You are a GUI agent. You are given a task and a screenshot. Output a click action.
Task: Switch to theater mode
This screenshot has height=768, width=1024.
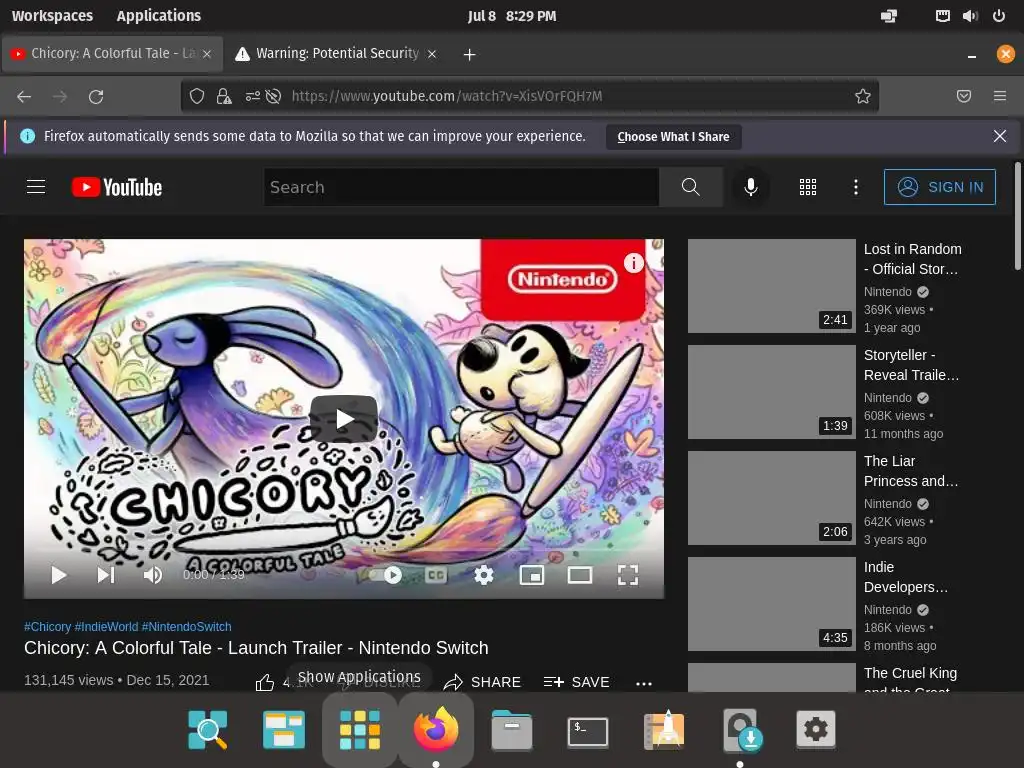[x=580, y=575]
